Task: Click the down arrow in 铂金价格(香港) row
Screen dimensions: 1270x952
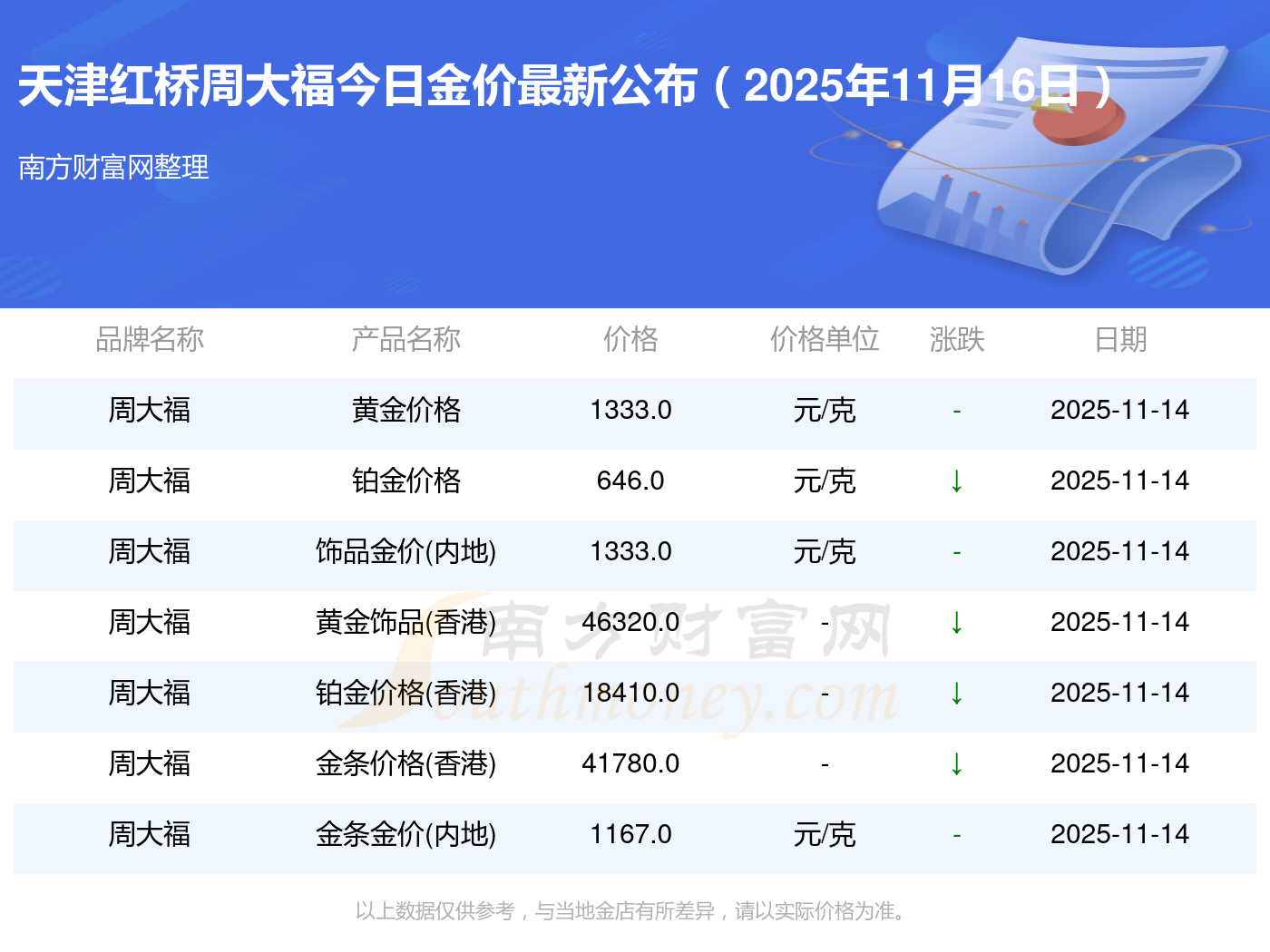Action: click(956, 693)
